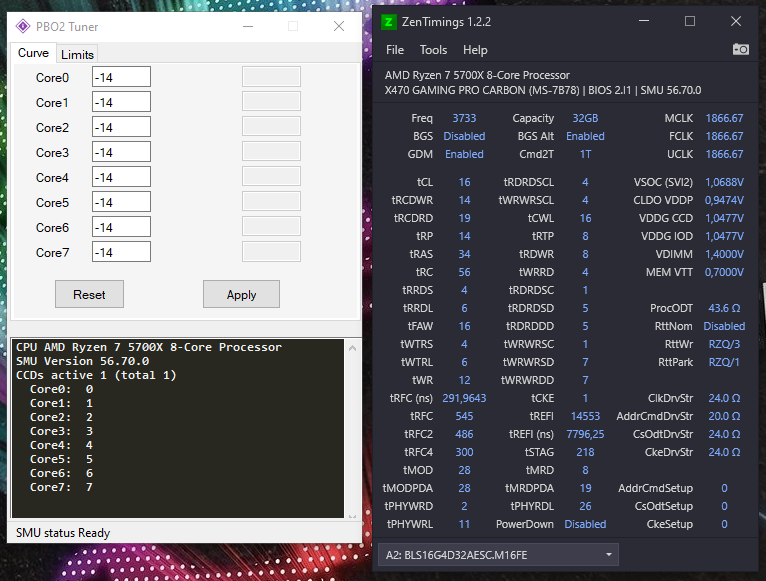Focus the Core2 curve offset field

(121, 127)
